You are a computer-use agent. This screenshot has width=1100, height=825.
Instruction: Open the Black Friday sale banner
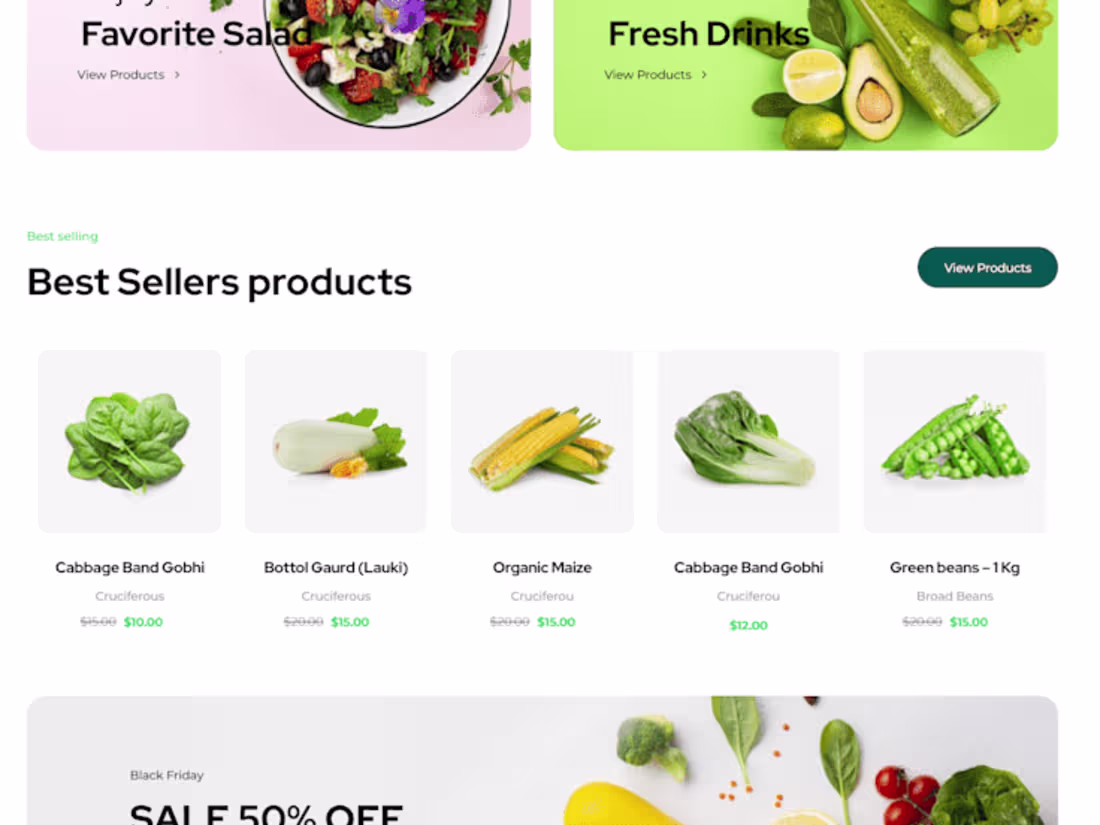(542, 760)
